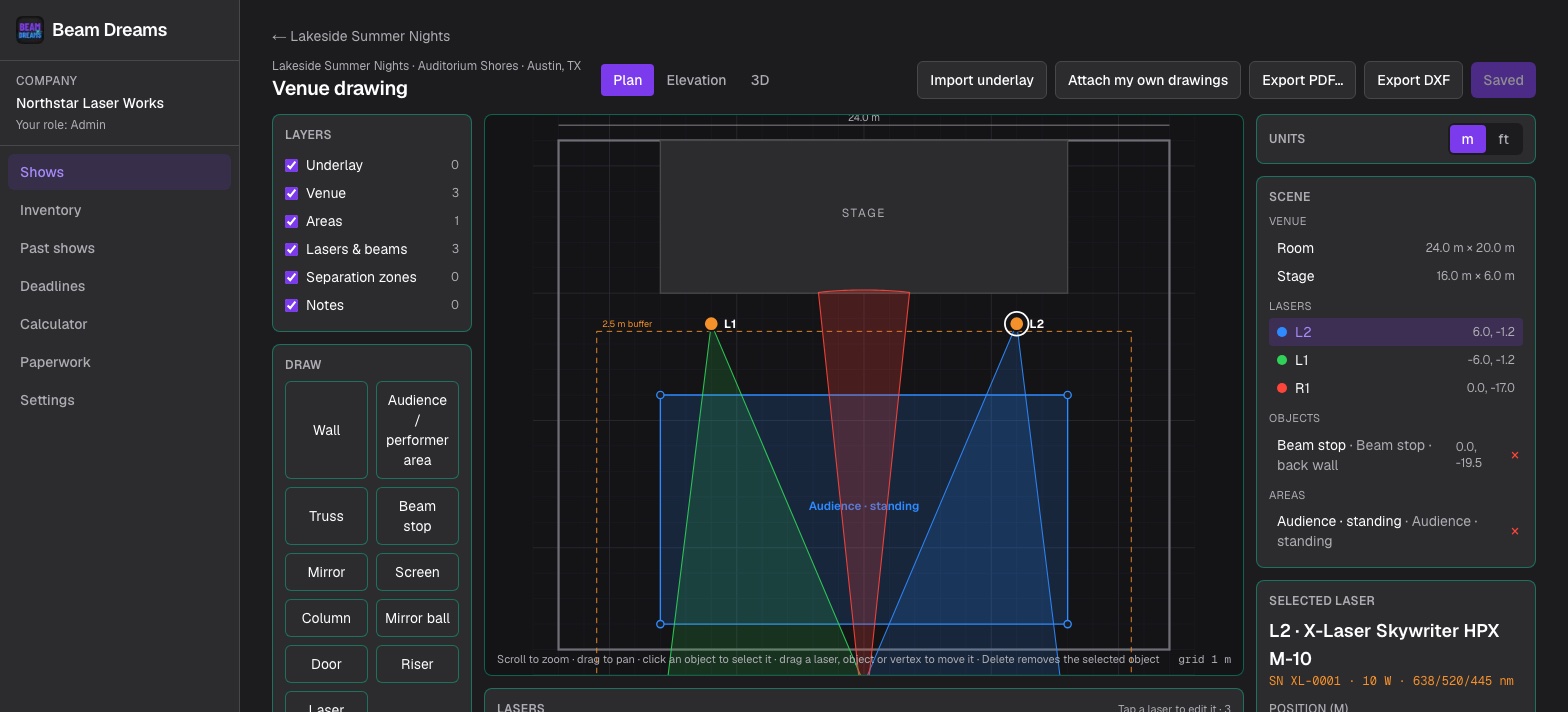Switch to the Plan view tab

(x=627, y=80)
